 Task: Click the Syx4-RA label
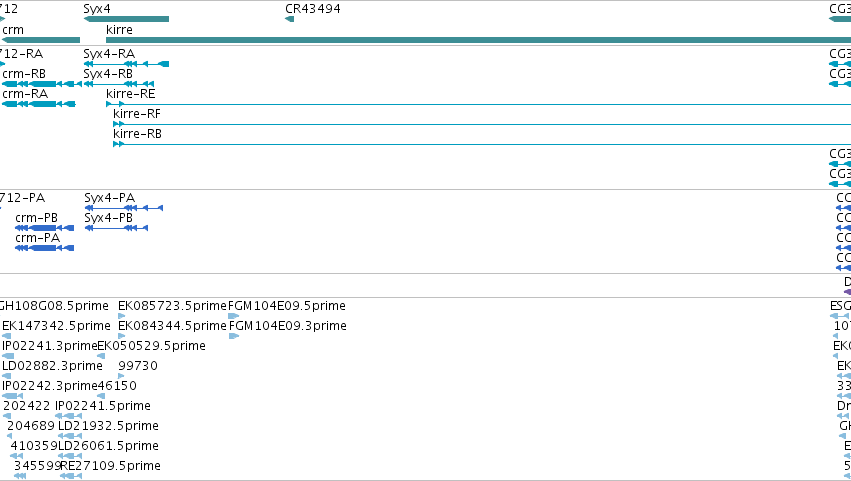pos(109,54)
